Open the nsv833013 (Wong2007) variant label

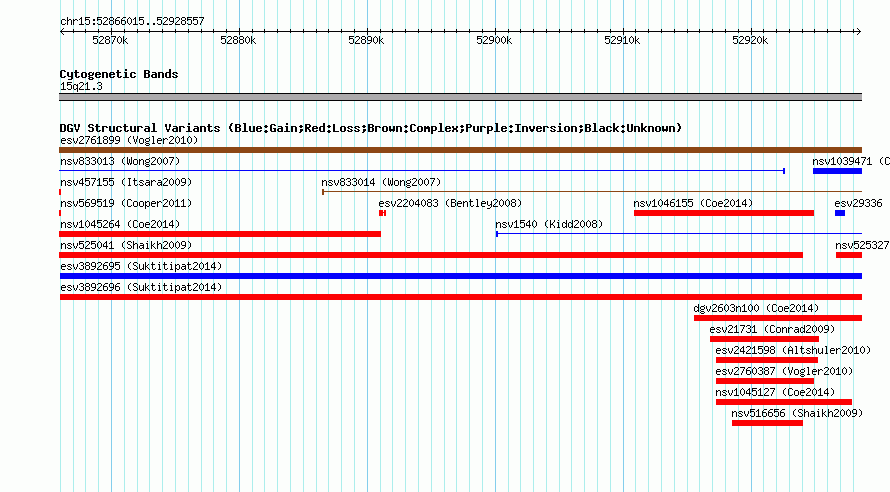click(x=120, y=161)
